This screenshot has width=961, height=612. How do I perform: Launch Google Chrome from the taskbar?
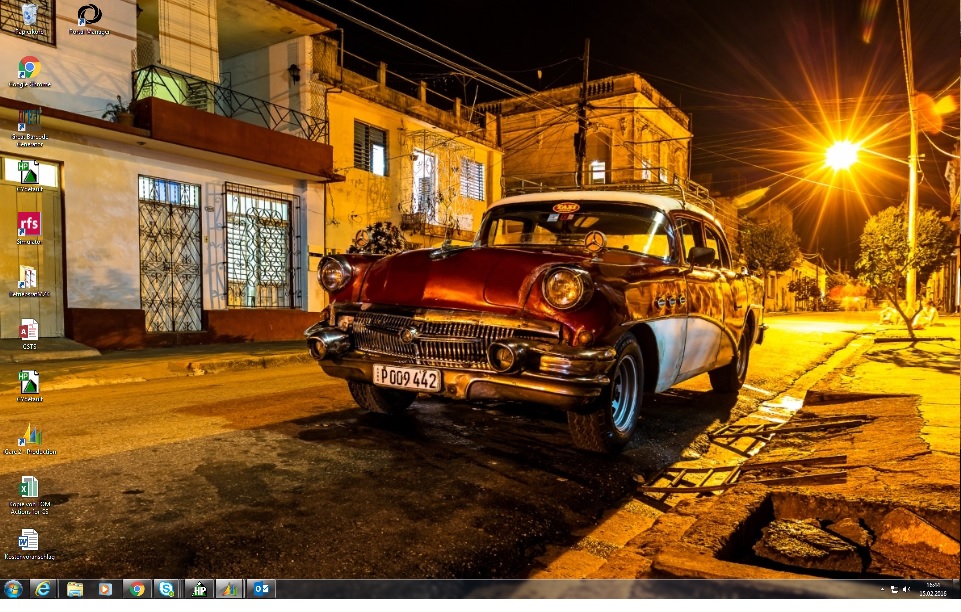point(137,589)
